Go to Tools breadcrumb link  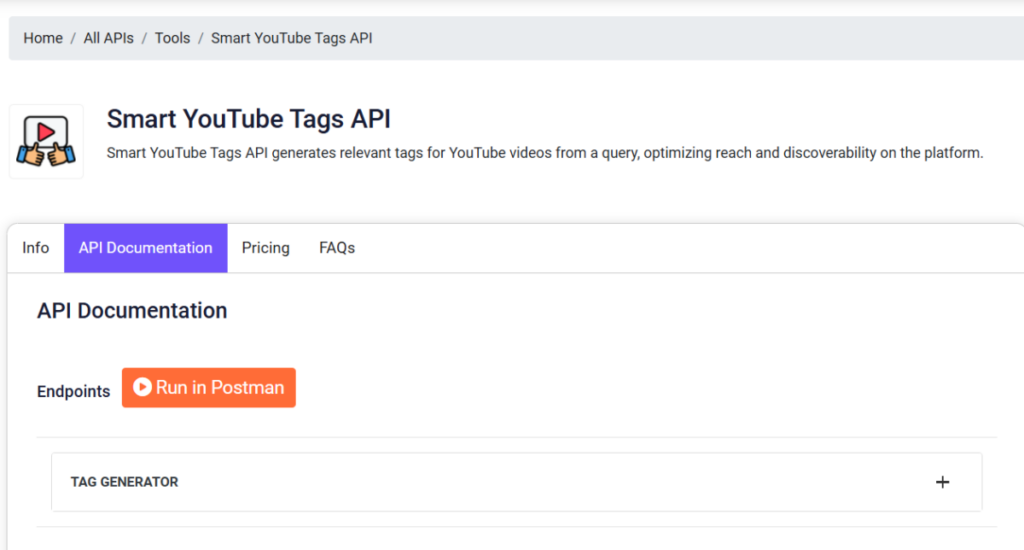(172, 39)
